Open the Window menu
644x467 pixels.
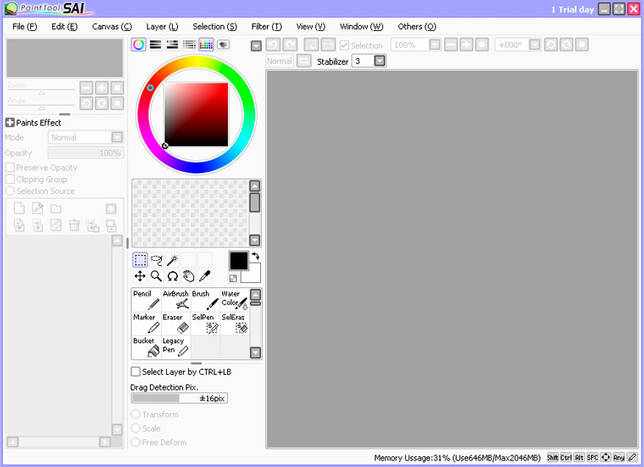pos(361,27)
